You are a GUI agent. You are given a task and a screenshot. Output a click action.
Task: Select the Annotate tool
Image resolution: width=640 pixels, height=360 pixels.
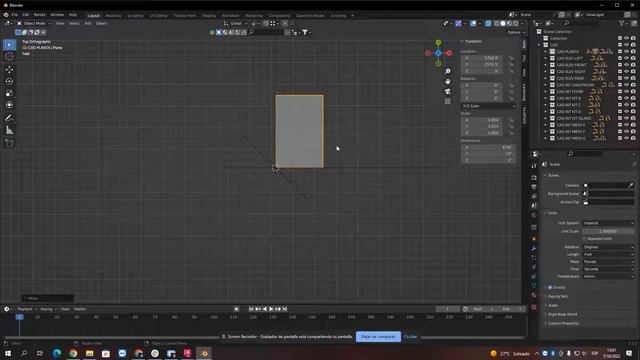(x=9, y=118)
